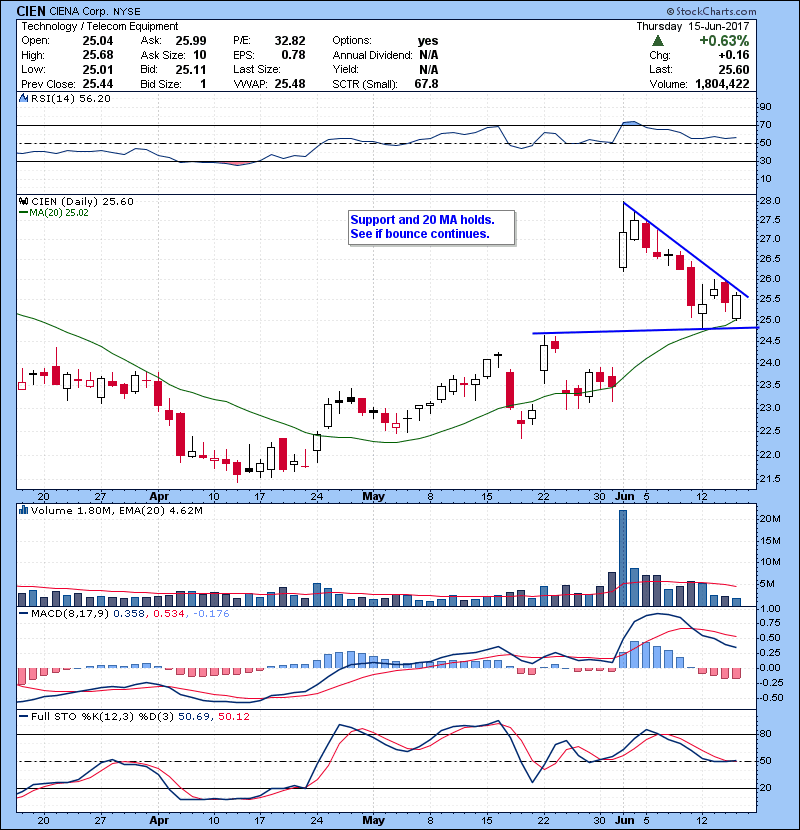Click the Volume value 1,804,422
This screenshot has height=830, width=800.
pyautogui.click(x=722, y=84)
